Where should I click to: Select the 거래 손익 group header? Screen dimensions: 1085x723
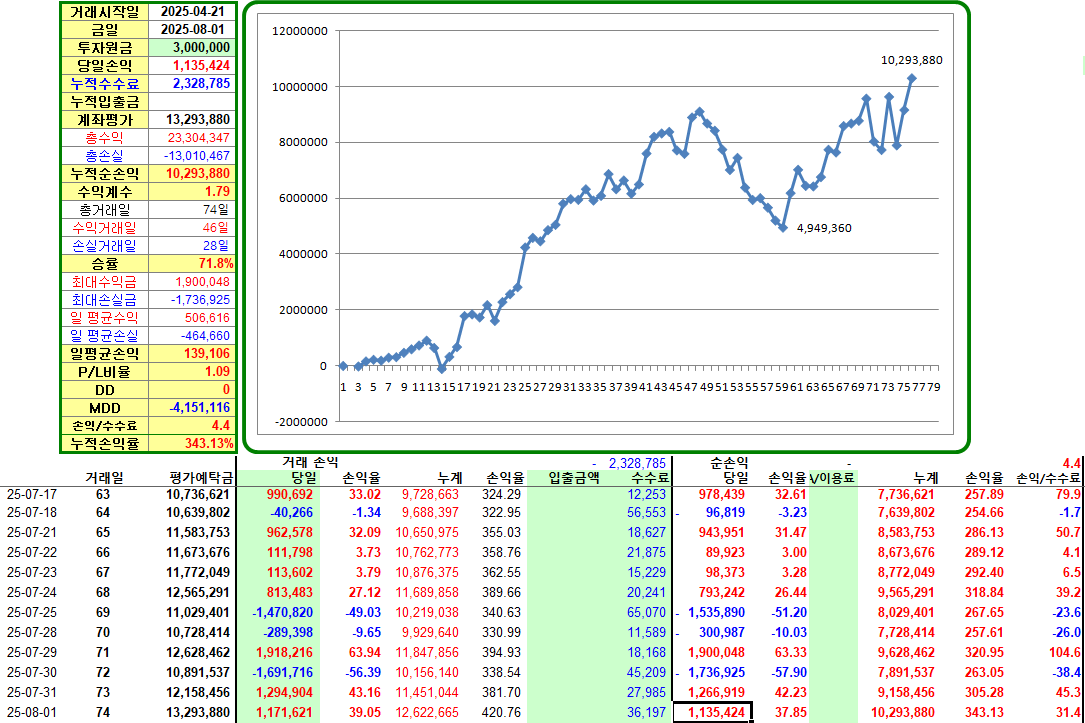point(310,462)
